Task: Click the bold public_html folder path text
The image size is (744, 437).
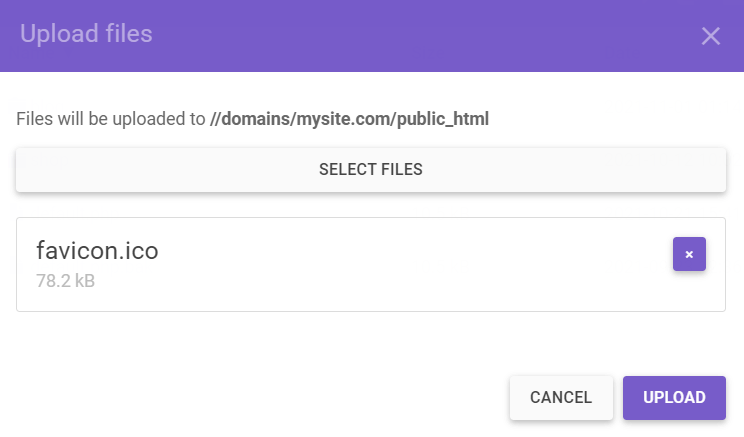Action: 443,120
